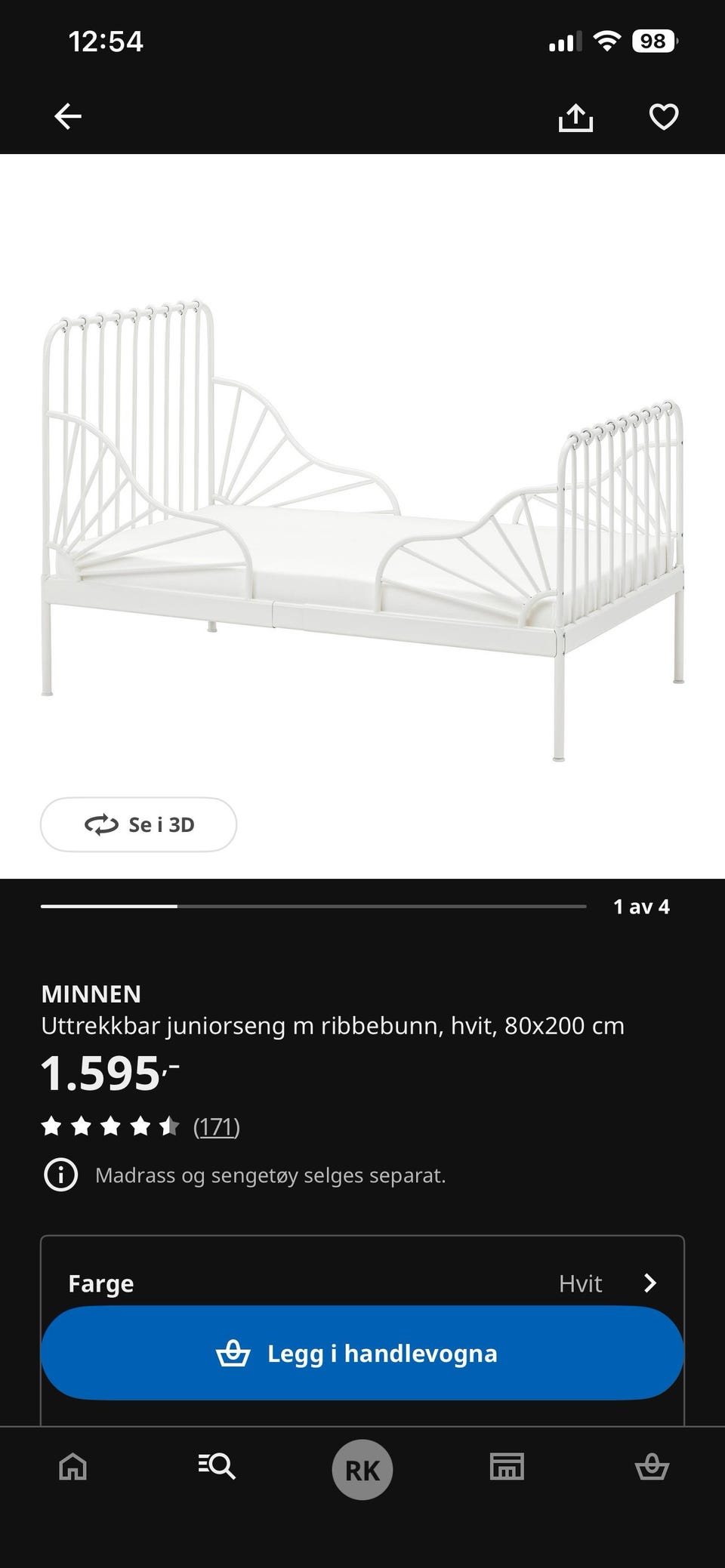Open the shopping basket tab
The height and width of the screenshot is (1568, 725).
(x=652, y=1468)
